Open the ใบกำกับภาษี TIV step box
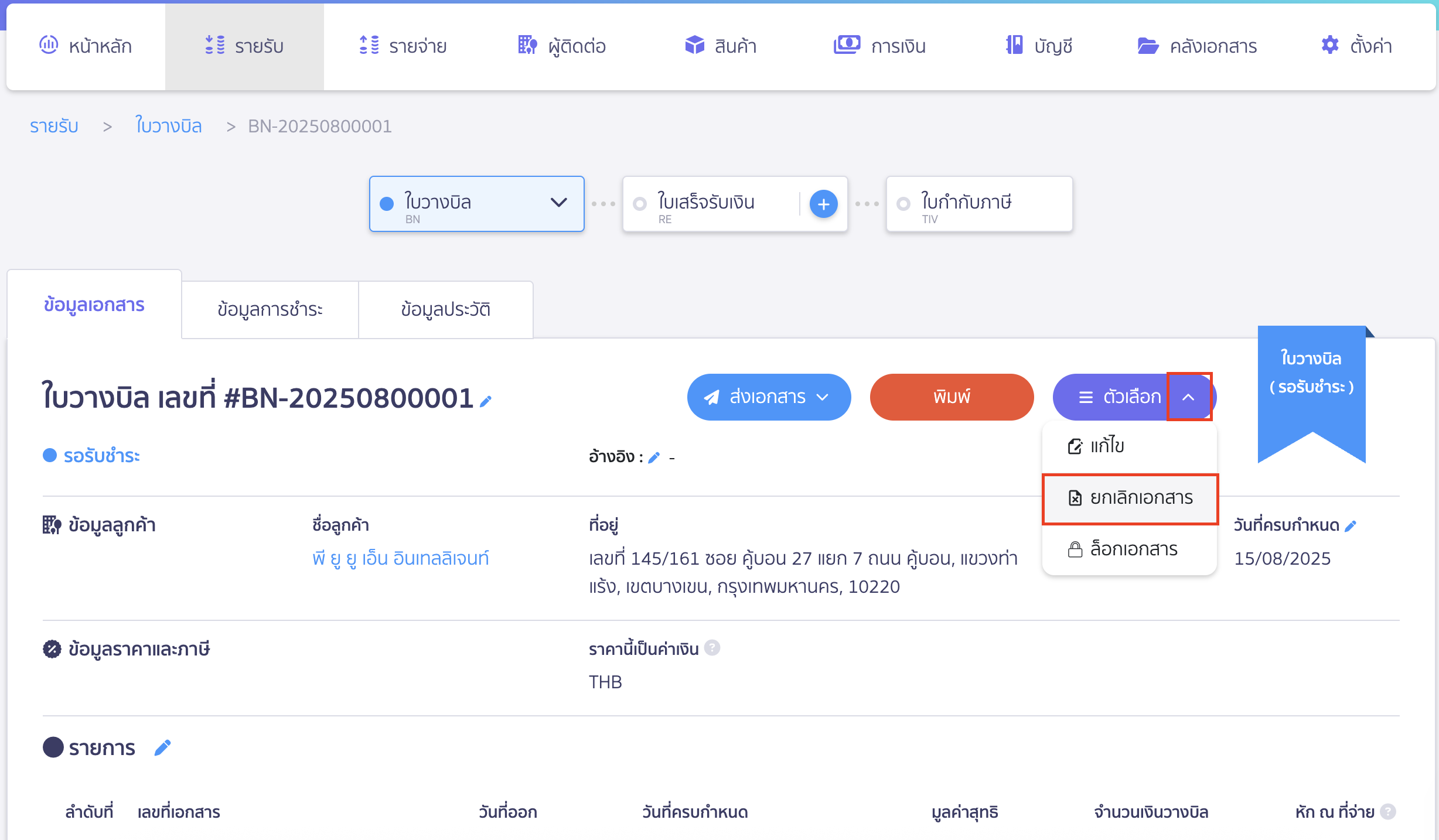 point(979,204)
